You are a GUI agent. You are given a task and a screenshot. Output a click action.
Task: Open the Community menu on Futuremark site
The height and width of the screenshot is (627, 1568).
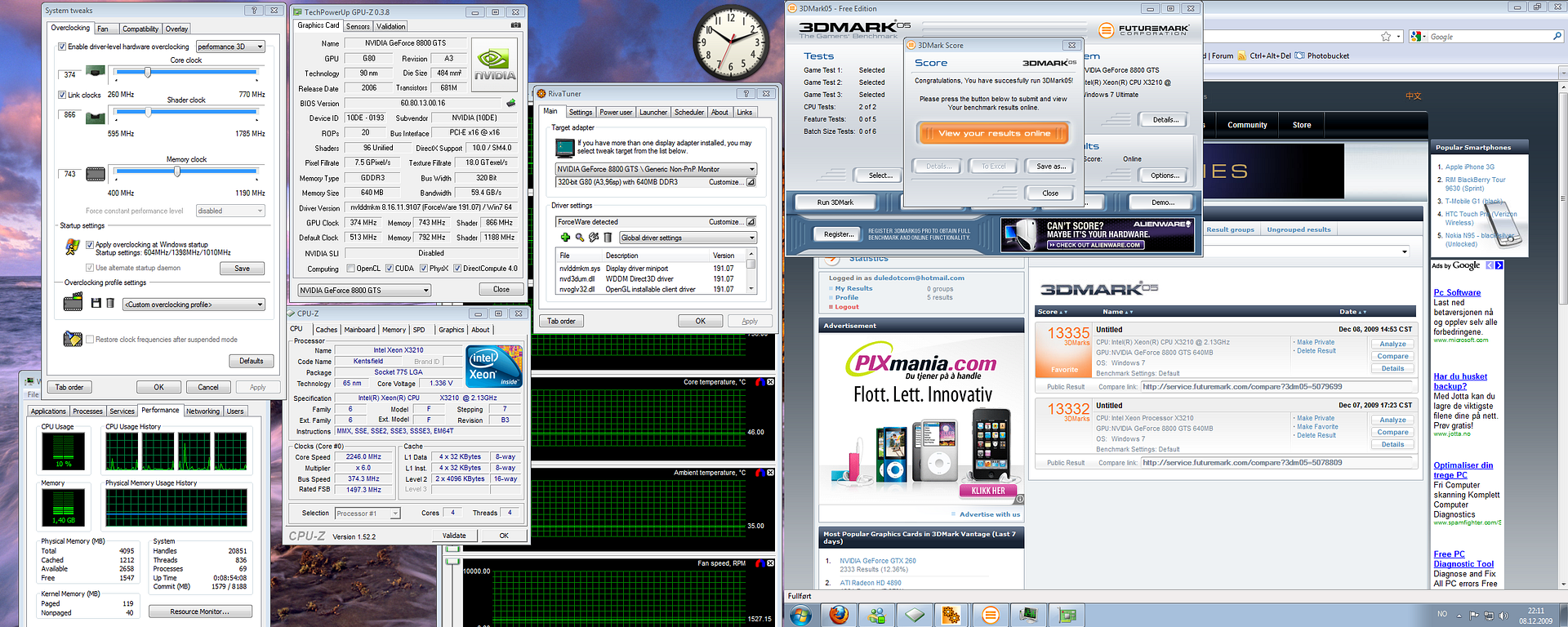tap(1247, 125)
